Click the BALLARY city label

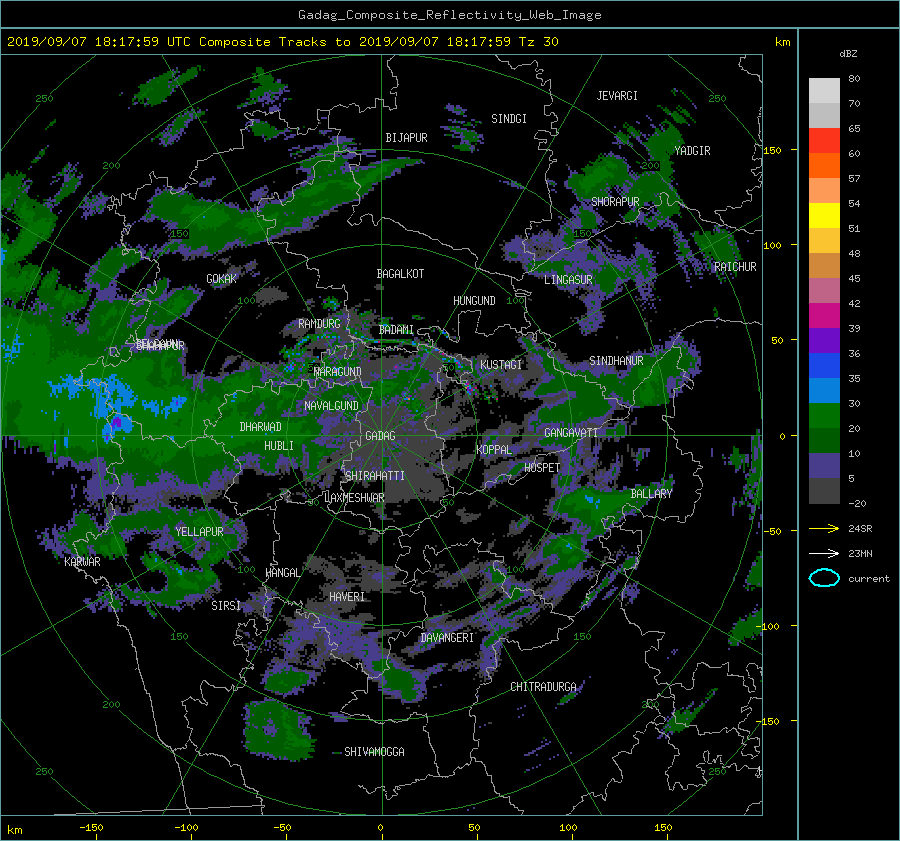click(x=651, y=494)
